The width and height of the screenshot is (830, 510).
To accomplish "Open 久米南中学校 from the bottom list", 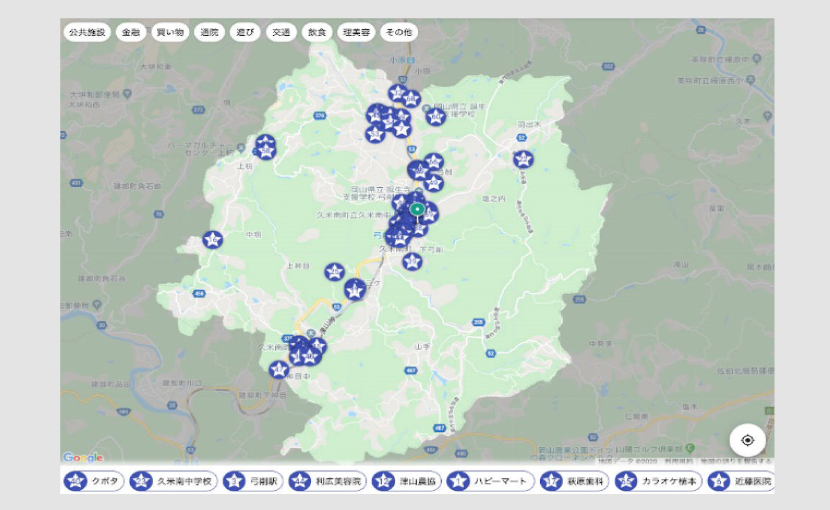I will 173,481.
